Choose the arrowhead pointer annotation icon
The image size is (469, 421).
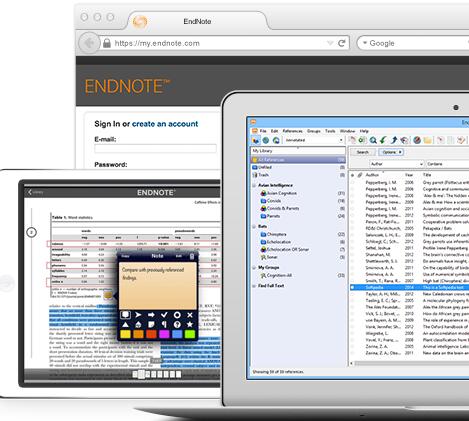click(138, 315)
